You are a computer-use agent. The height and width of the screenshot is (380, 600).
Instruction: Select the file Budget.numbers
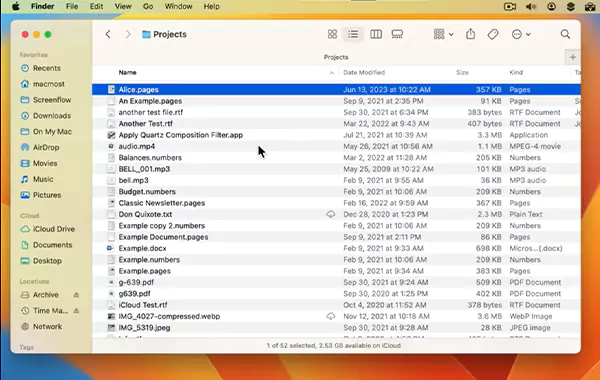pos(147,192)
